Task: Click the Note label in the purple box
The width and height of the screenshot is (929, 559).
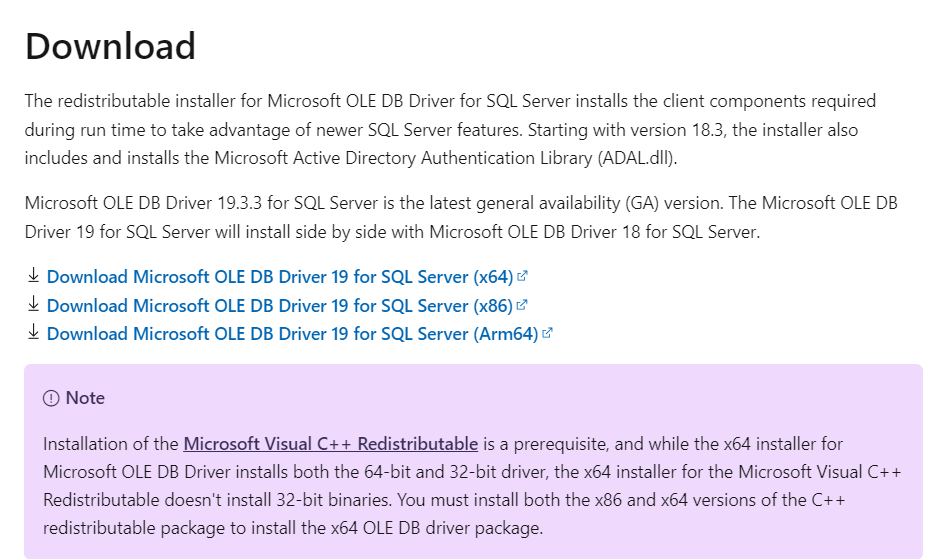Action: tap(85, 398)
